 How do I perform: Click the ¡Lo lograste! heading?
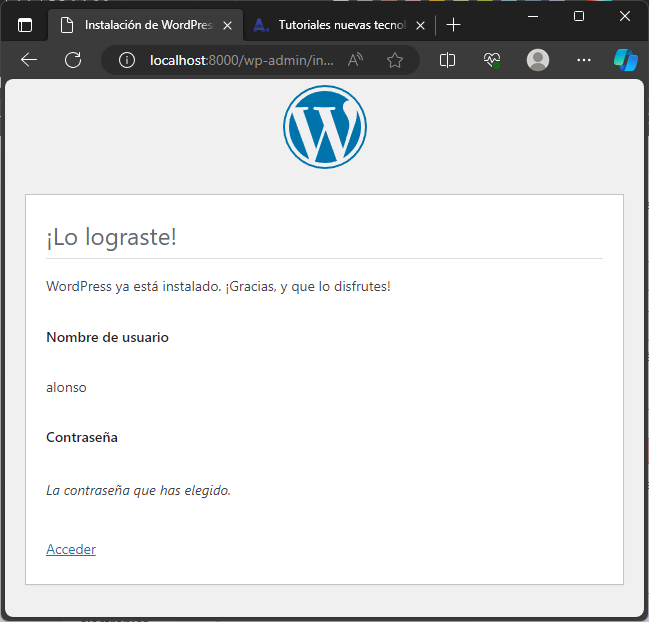(111, 237)
